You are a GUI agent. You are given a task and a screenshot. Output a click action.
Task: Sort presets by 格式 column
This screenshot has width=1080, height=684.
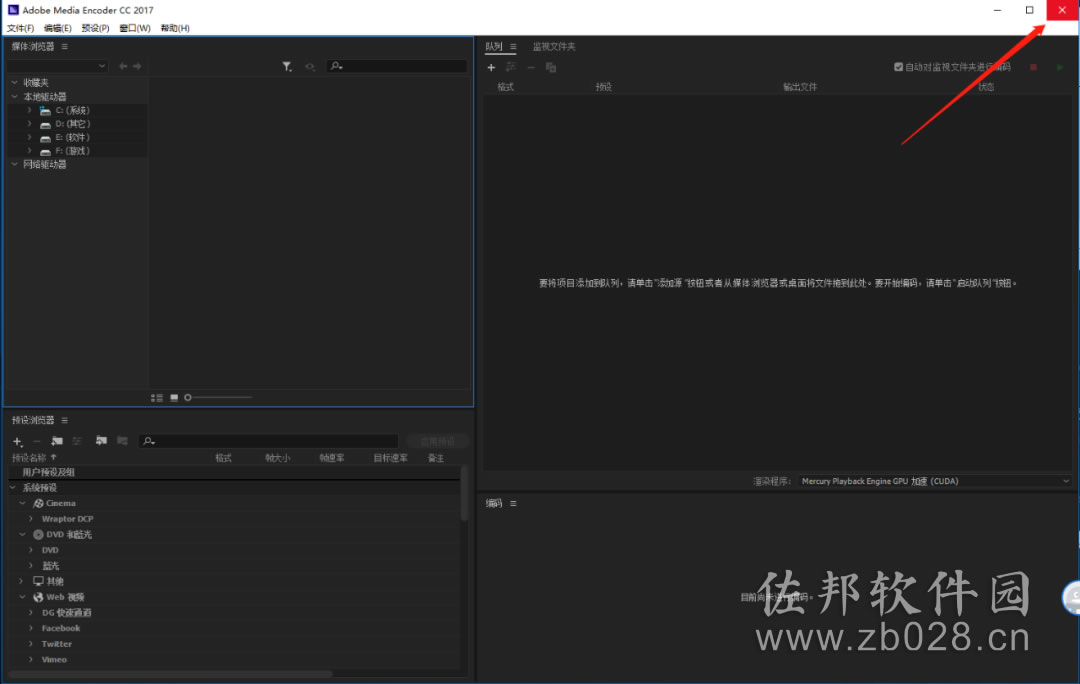[x=223, y=458]
